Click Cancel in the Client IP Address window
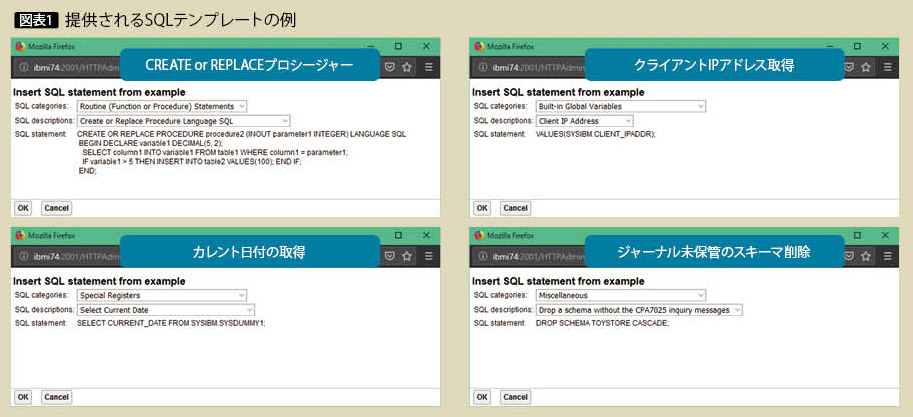The width and height of the screenshot is (913, 417). [515, 208]
